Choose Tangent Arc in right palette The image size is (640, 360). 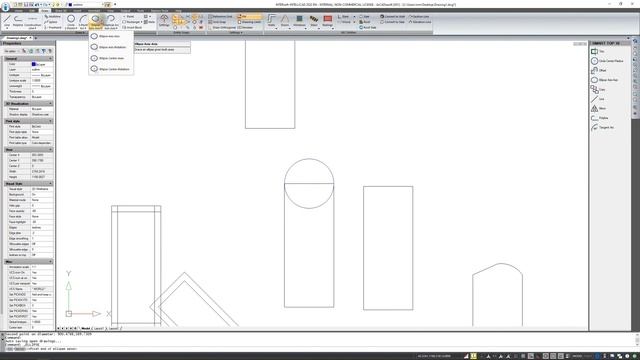point(602,127)
